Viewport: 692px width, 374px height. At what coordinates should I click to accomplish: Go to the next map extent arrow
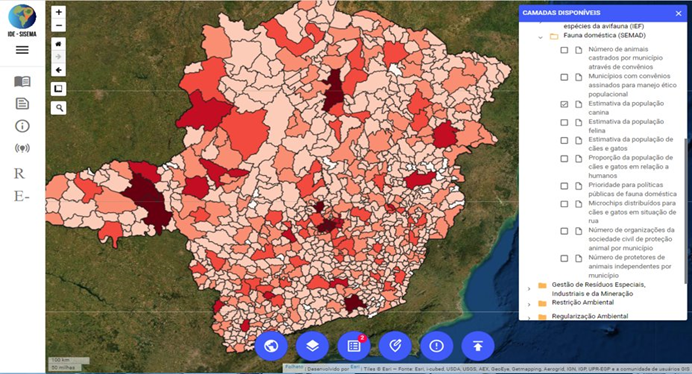pyautogui.click(x=58, y=57)
